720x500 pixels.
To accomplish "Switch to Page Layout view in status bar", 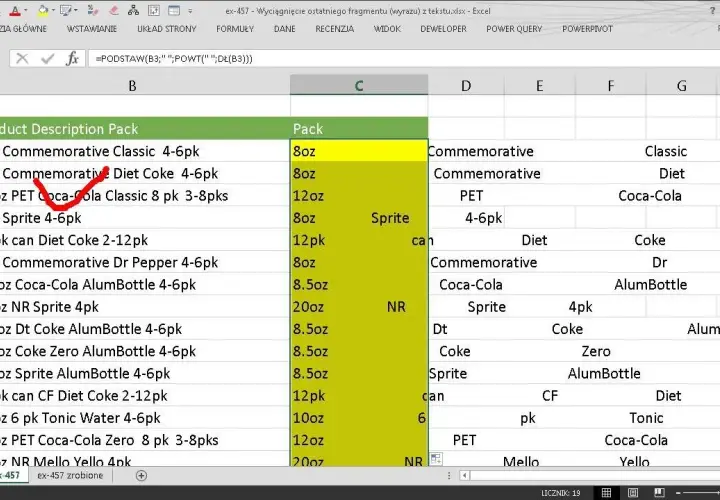I will 633,493.
